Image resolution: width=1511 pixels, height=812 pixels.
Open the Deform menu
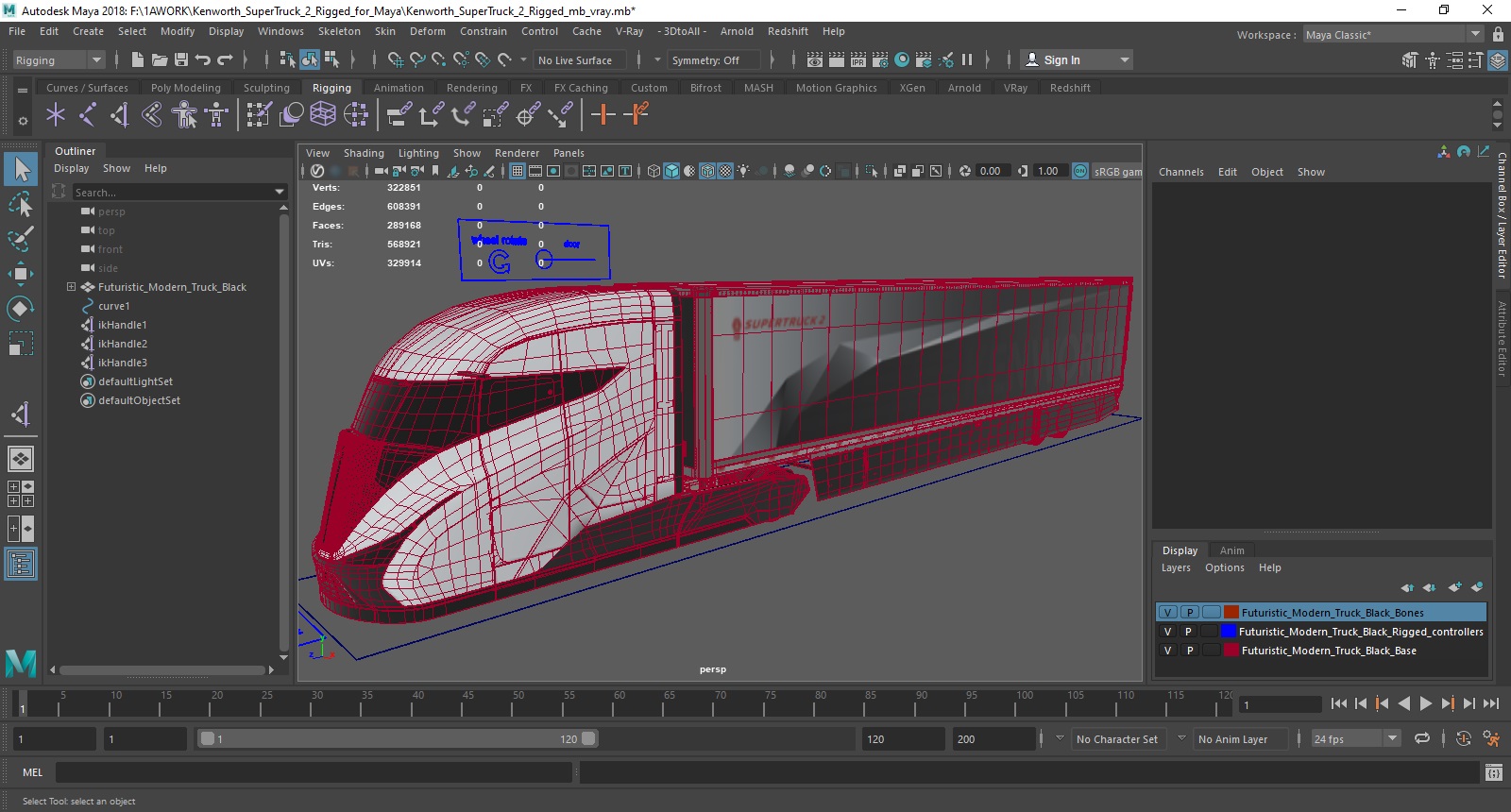click(427, 31)
